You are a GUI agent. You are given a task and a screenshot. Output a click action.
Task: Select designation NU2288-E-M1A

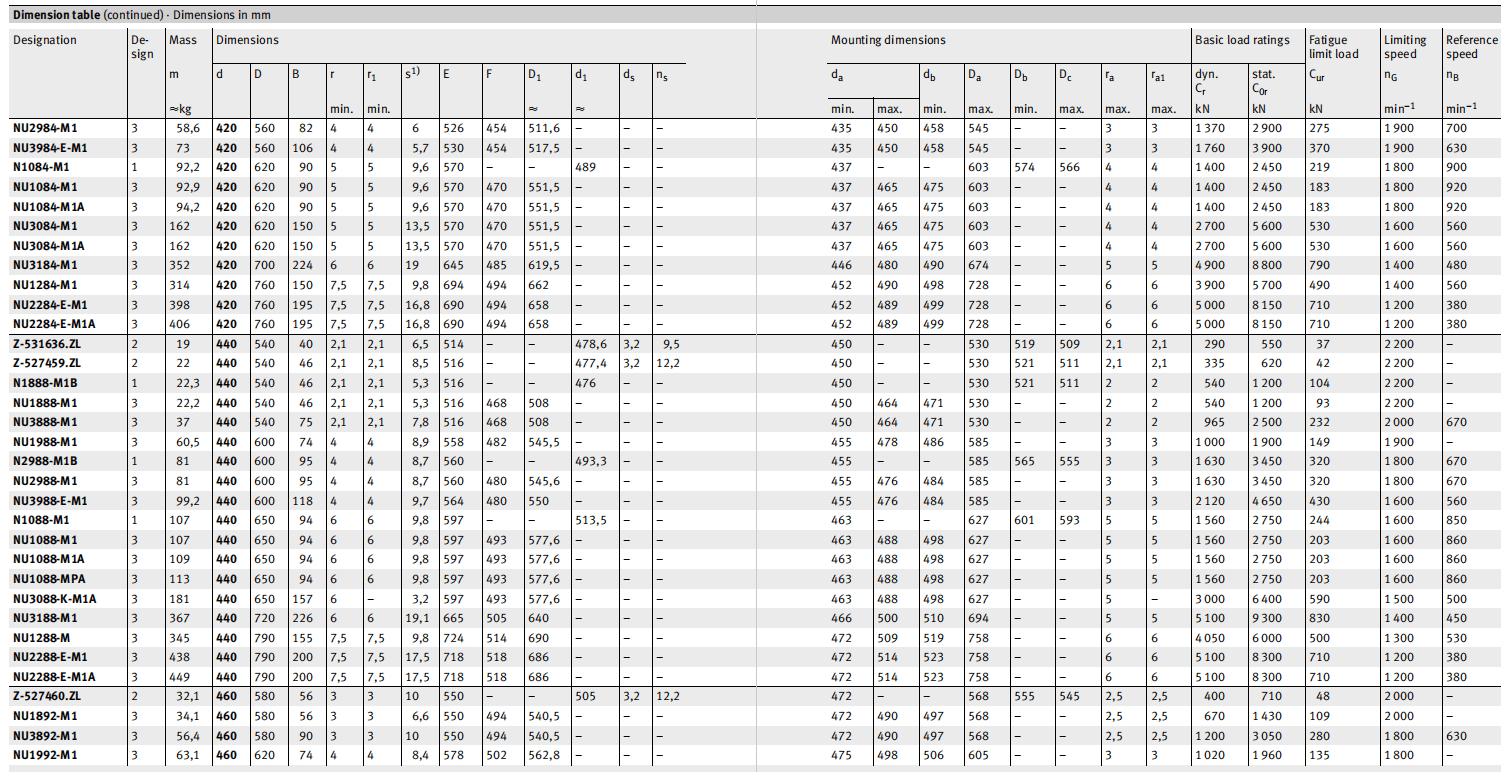[x=54, y=677]
